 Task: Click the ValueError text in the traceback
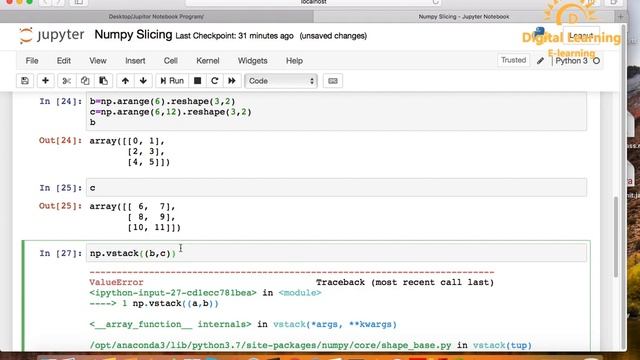[116, 282]
